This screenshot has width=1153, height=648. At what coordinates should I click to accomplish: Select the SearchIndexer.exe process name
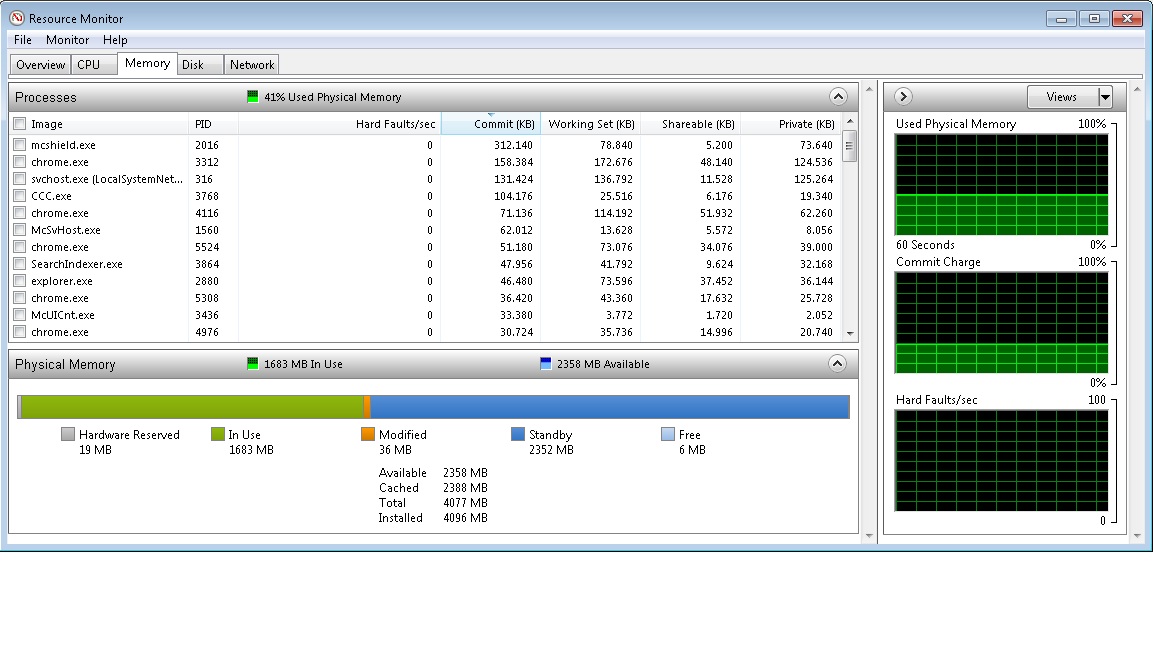[76, 264]
